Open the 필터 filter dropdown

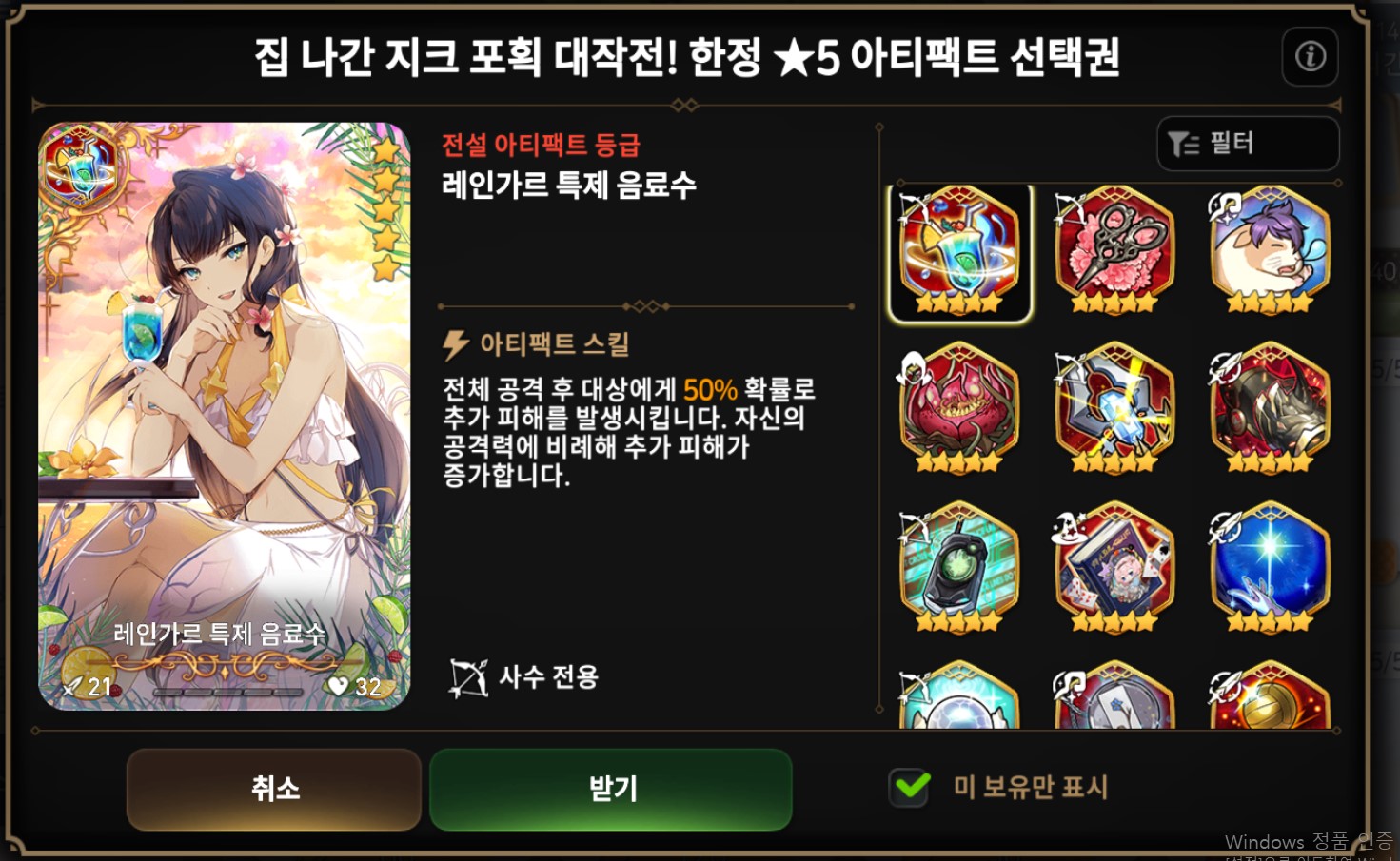[x=1248, y=144]
